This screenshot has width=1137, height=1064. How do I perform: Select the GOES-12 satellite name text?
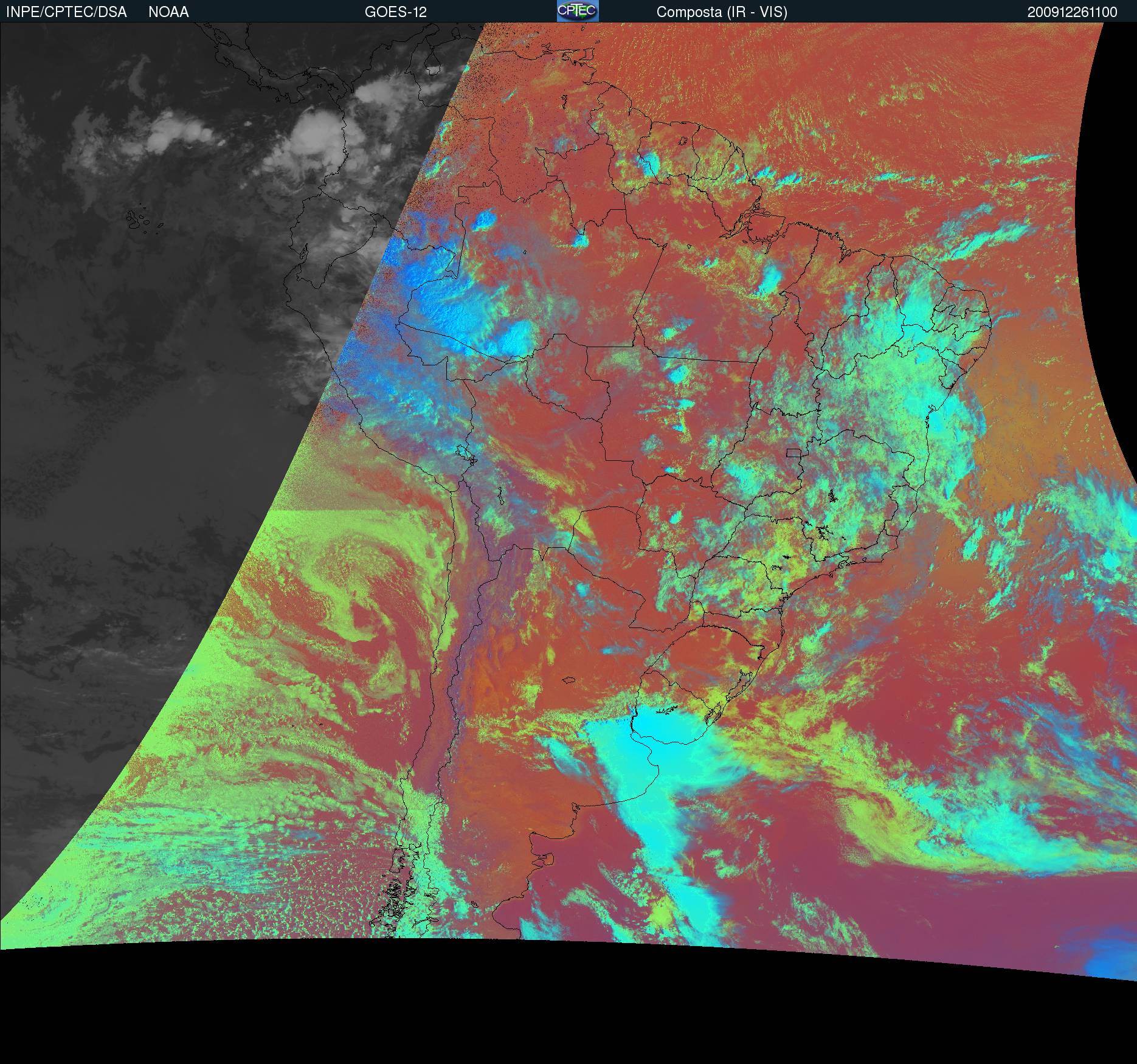[395, 12]
